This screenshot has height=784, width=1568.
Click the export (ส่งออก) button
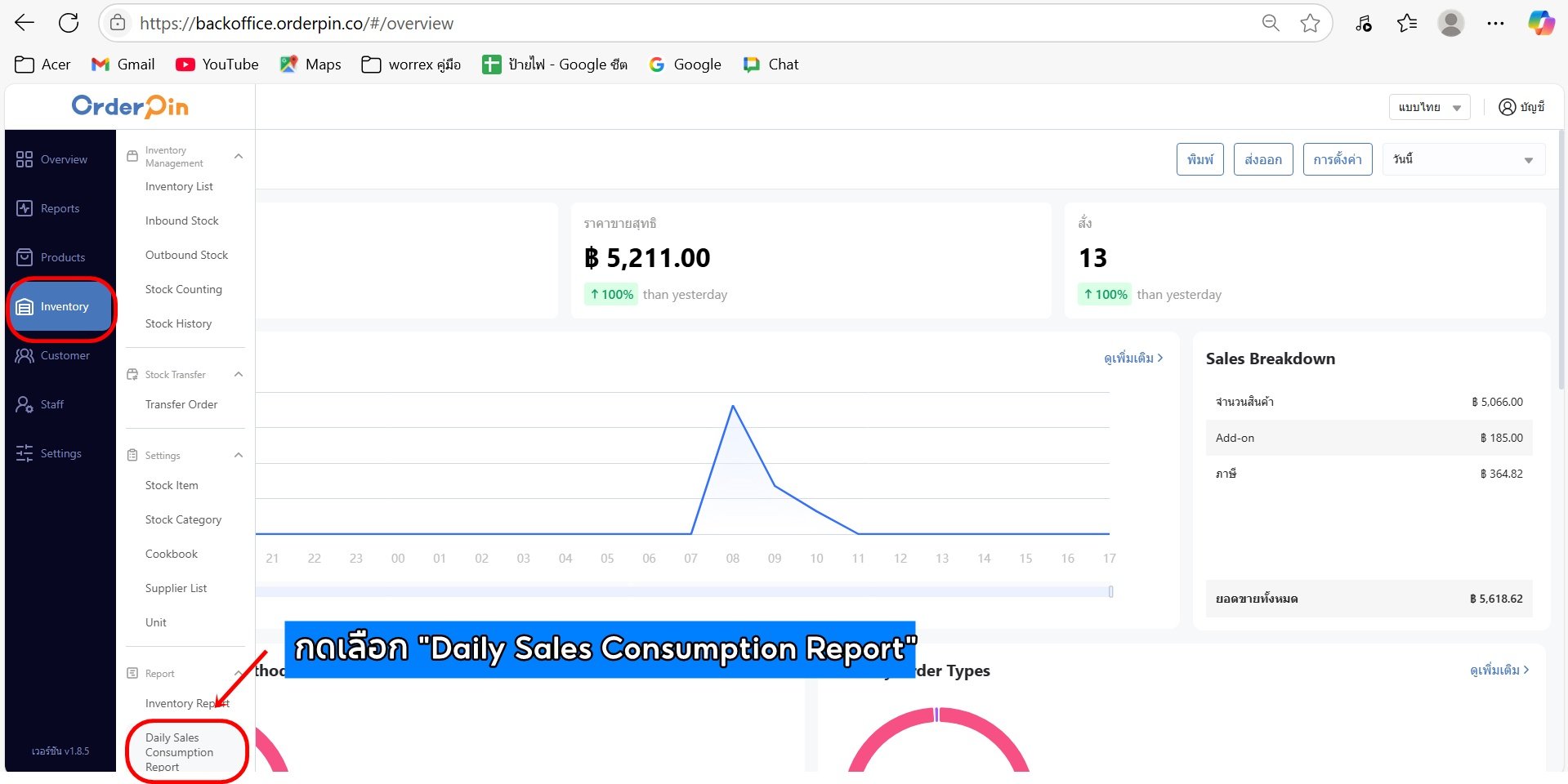[1263, 159]
